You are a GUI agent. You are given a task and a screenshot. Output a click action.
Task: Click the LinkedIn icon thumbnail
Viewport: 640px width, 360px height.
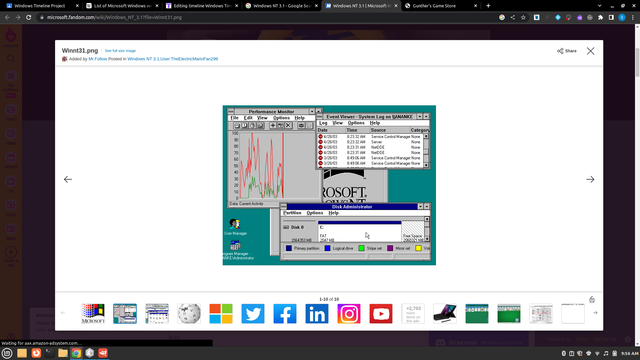pyautogui.click(x=317, y=313)
